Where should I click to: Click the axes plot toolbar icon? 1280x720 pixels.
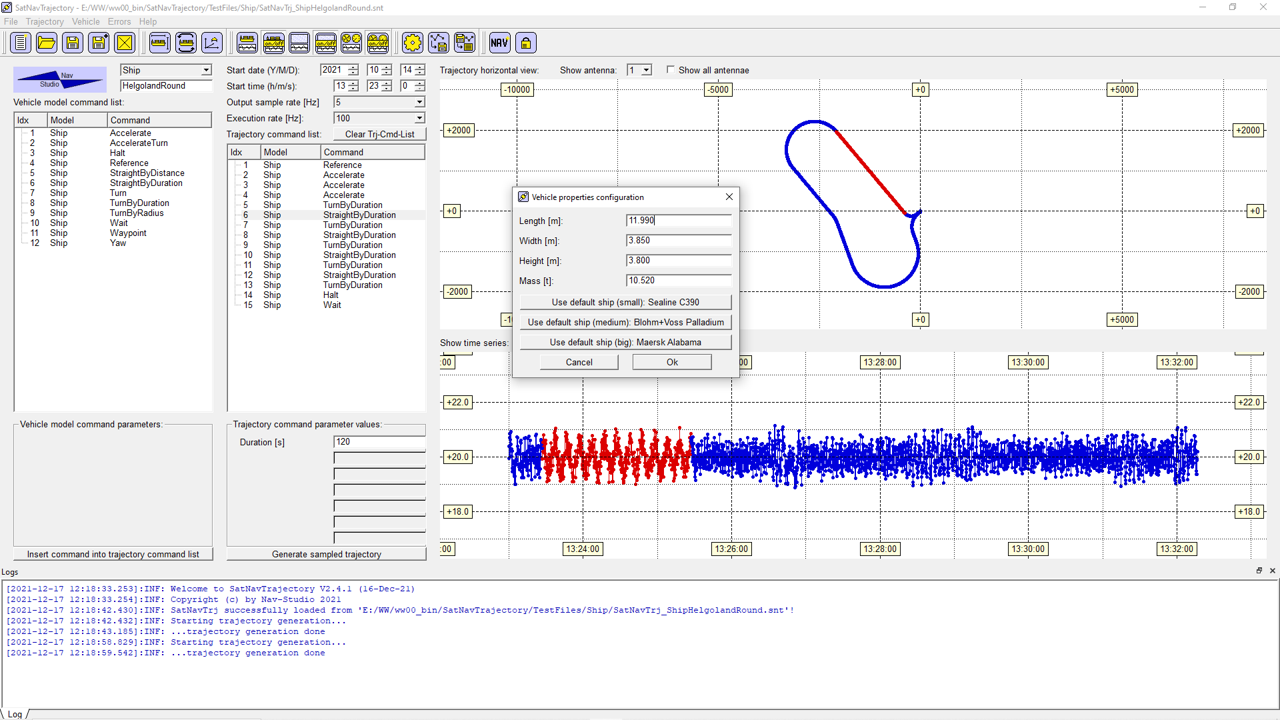212,42
